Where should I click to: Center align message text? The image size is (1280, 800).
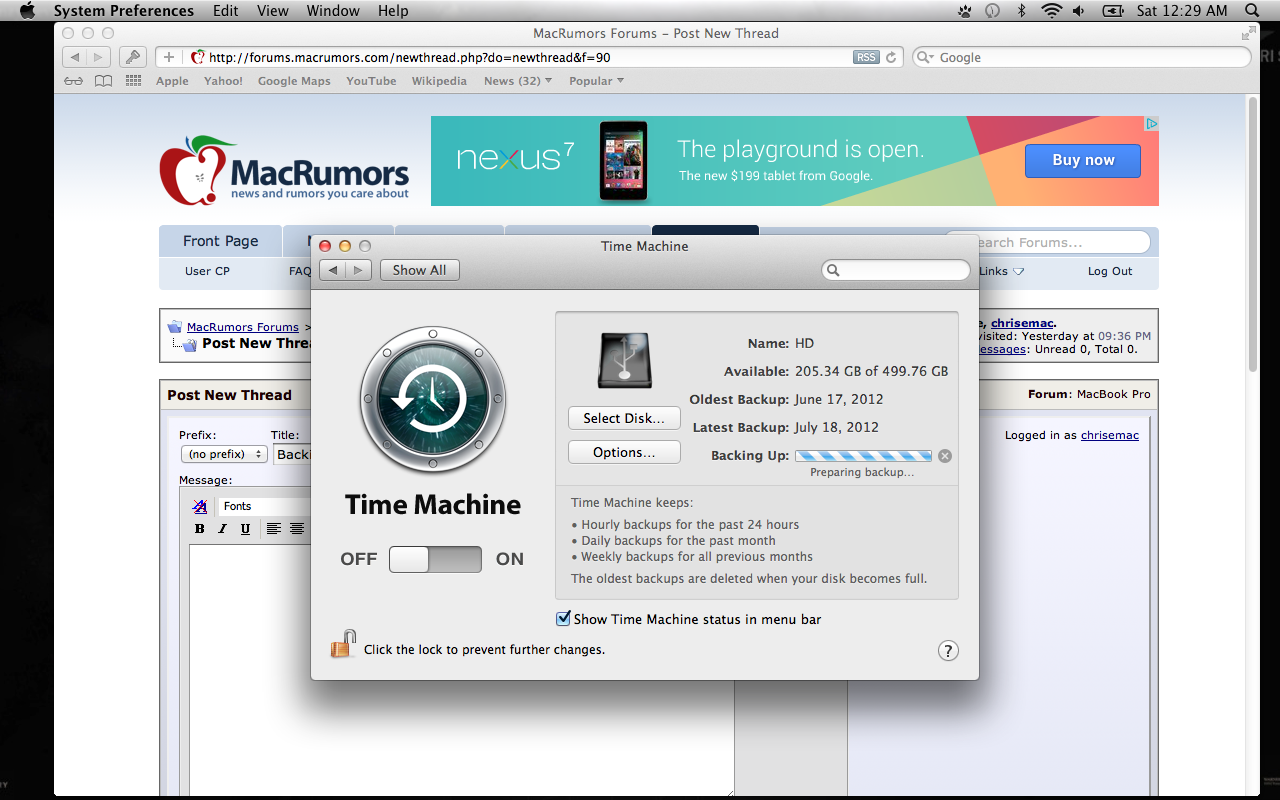pyautogui.click(x=297, y=529)
